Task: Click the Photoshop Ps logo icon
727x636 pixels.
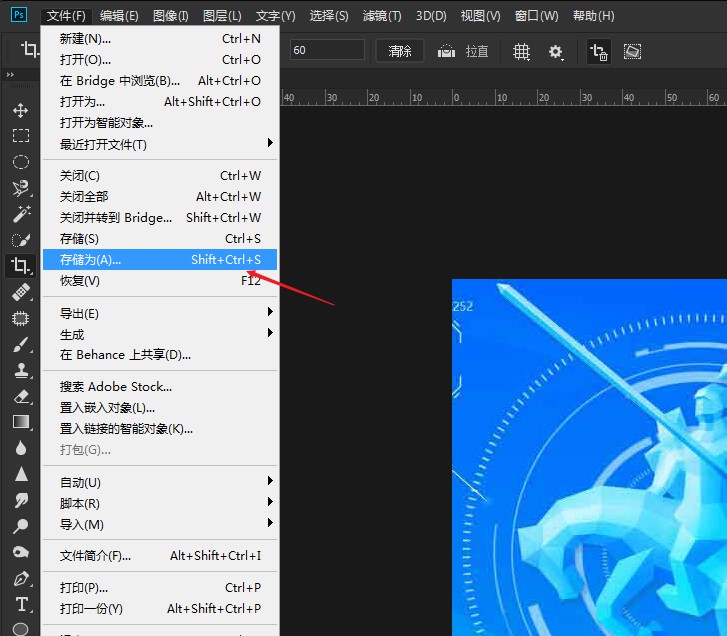Action: point(19,15)
